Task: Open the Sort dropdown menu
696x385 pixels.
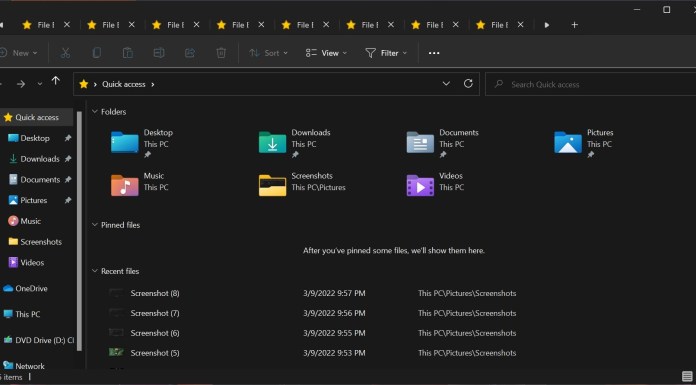Action: click(268, 53)
